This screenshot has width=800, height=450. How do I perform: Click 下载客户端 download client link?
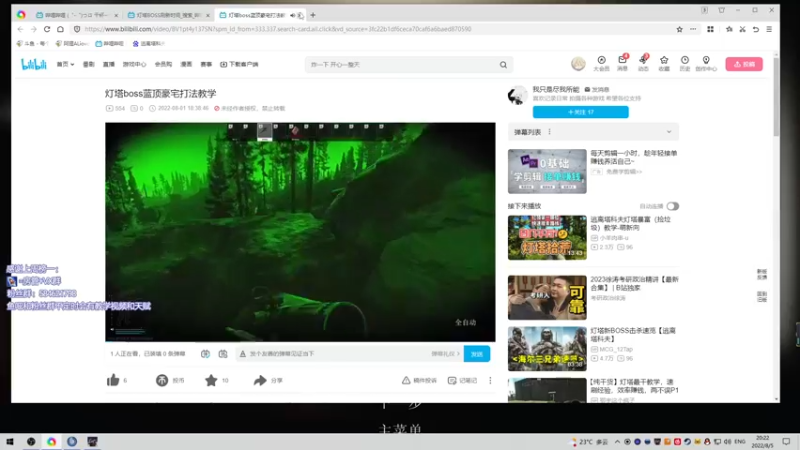pyautogui.click(x=239, y=64)
